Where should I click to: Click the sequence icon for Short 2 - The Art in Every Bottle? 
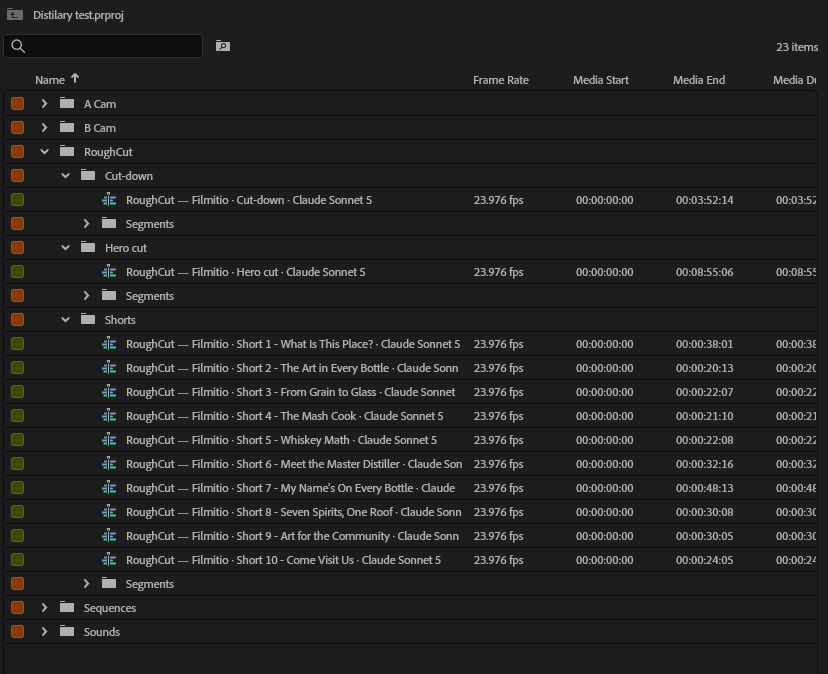coord(109,368)
